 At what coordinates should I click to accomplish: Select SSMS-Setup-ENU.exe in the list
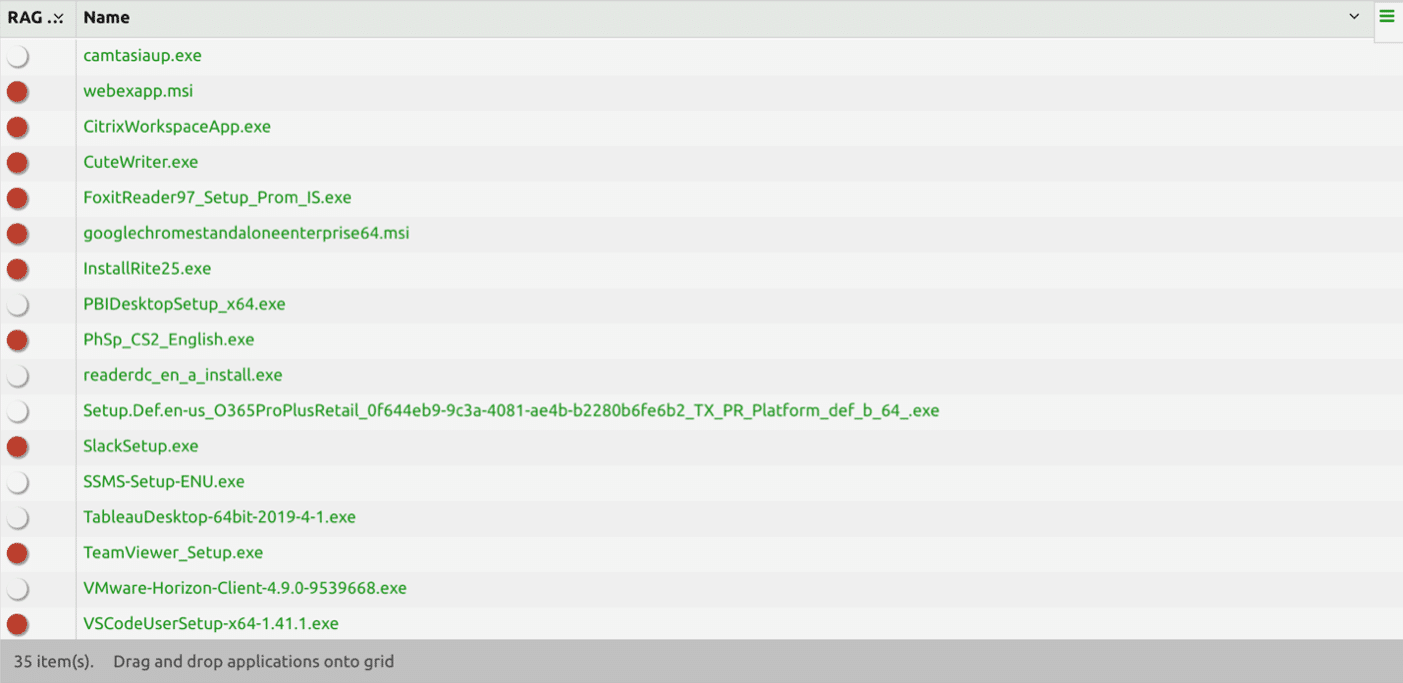coord(164,482)
